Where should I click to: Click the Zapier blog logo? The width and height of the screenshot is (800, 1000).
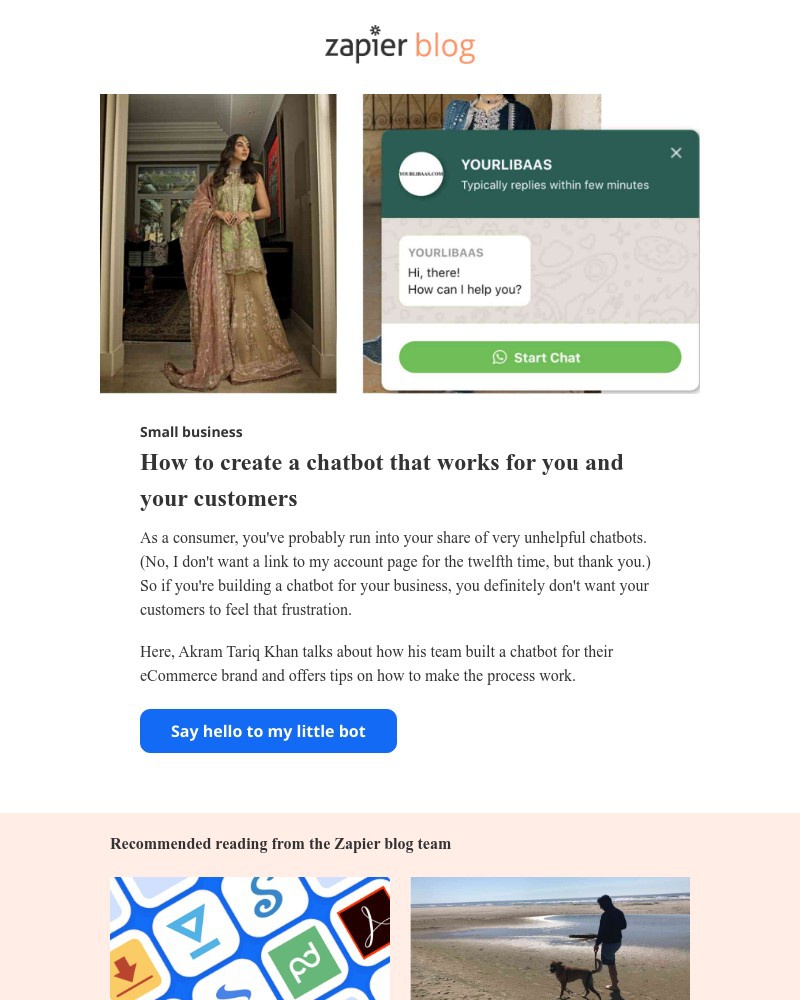400,45
